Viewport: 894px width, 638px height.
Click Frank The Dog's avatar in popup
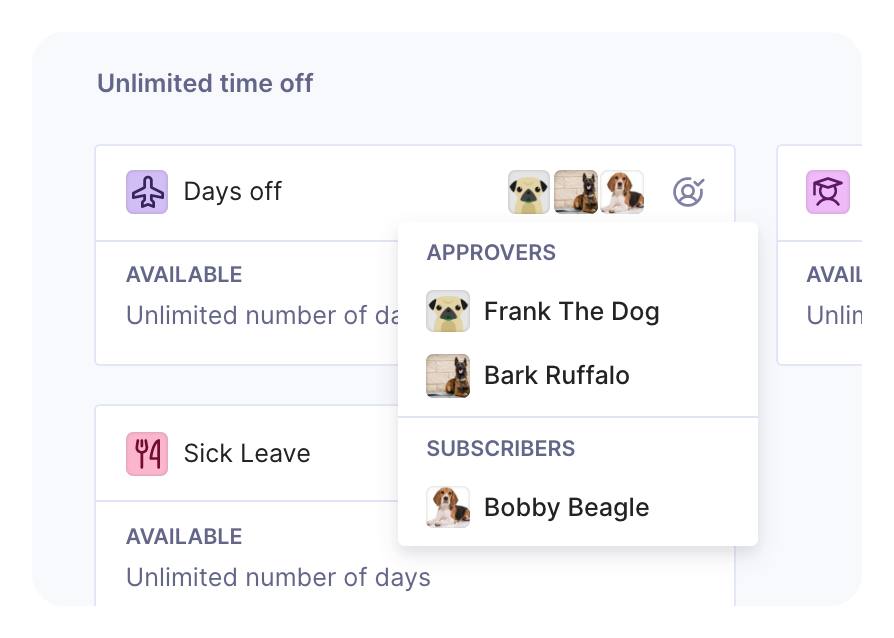coord(448,311)
